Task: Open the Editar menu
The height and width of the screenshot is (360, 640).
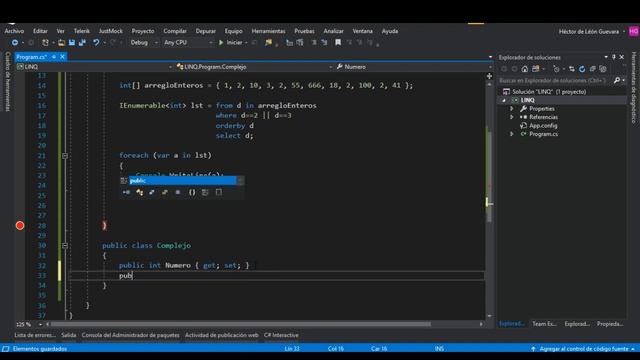Action: click(x=40, y=31)
